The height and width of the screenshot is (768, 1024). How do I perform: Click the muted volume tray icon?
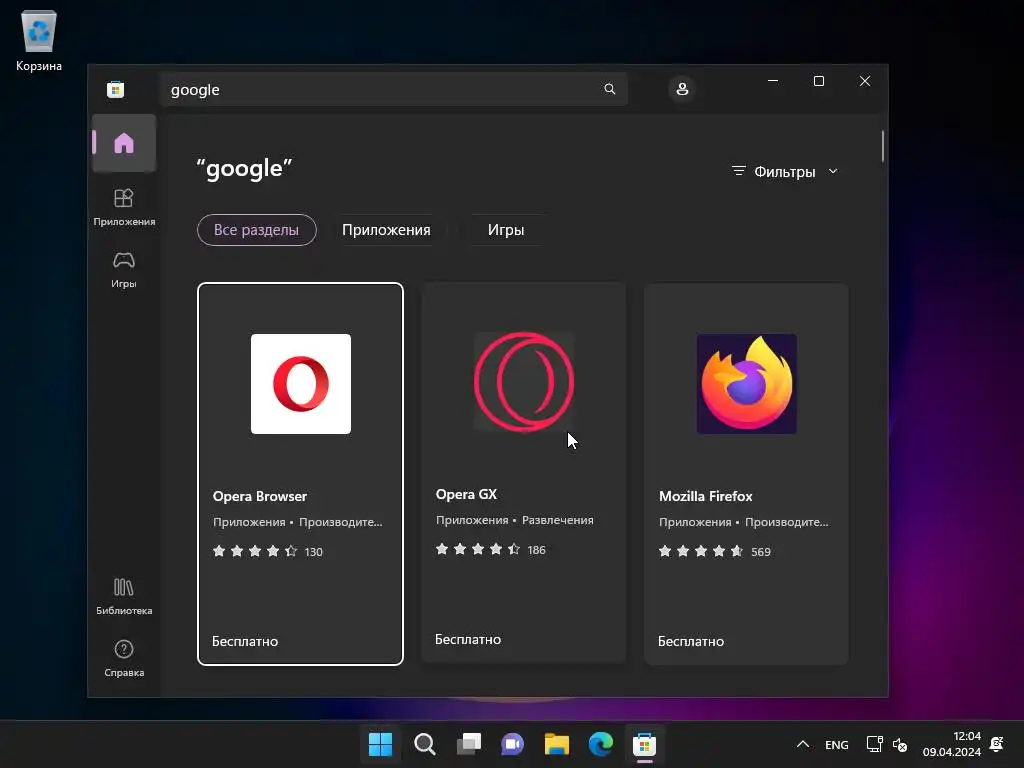point(899,744)
